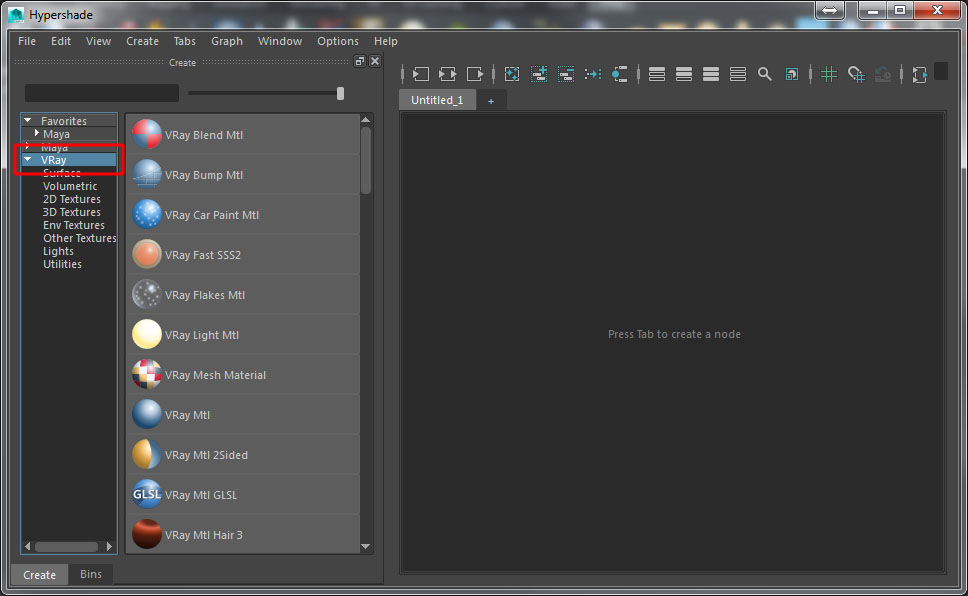Select the VRay category

54,160
